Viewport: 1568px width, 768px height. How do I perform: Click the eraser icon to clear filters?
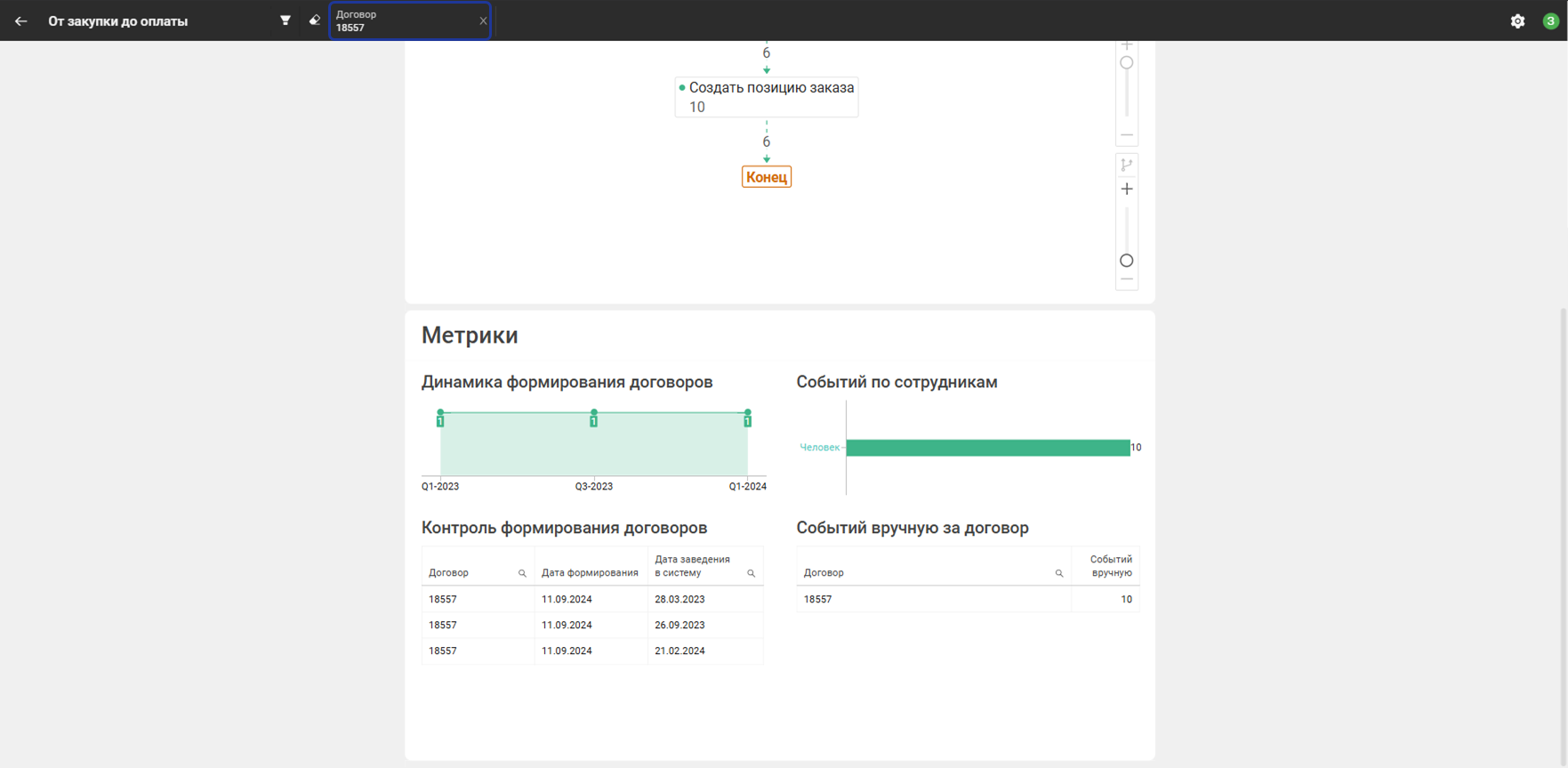coord(314,20)
